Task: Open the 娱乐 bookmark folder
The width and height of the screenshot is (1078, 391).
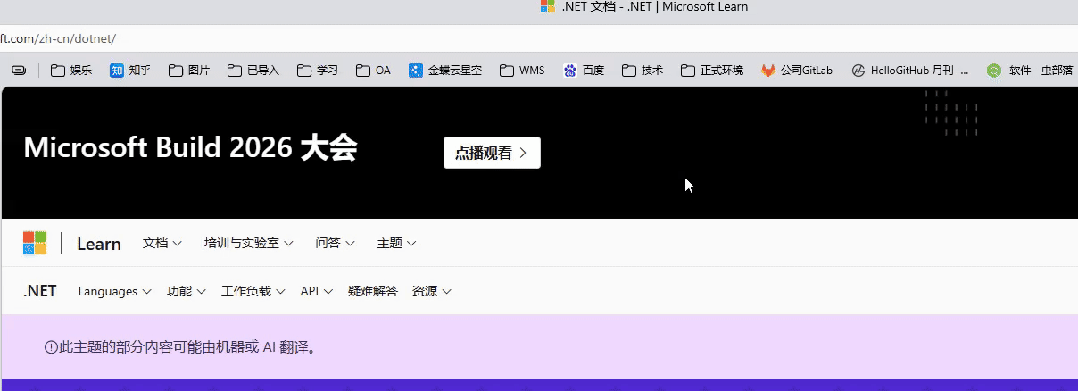Action: point(72,70)
